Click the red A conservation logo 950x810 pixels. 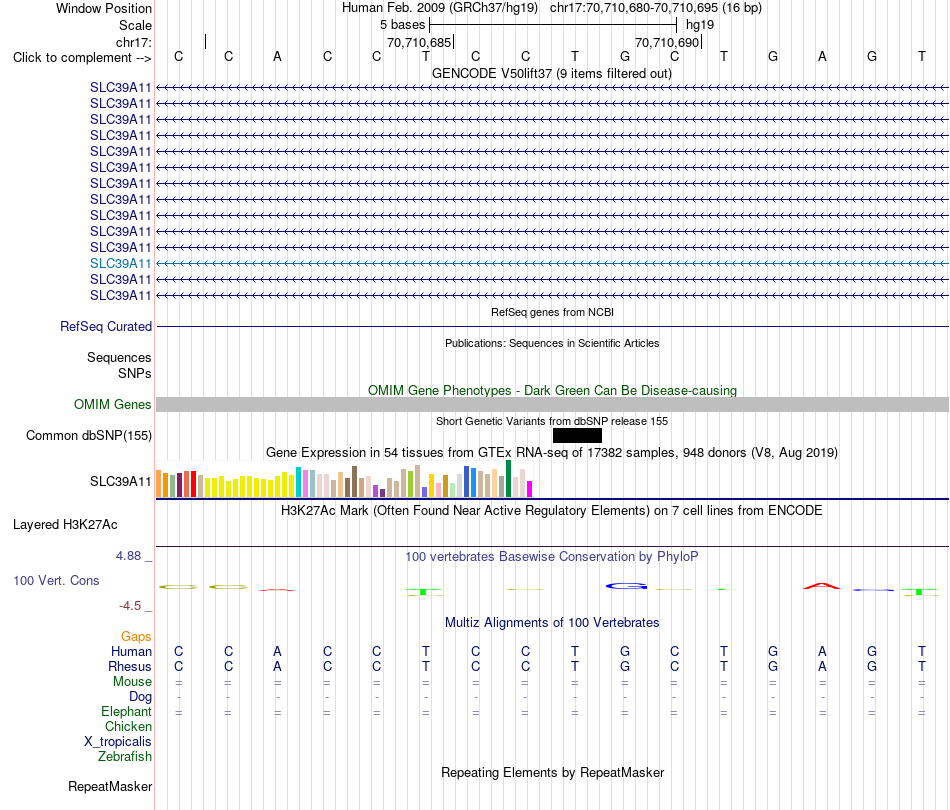[x=822, y=586]
